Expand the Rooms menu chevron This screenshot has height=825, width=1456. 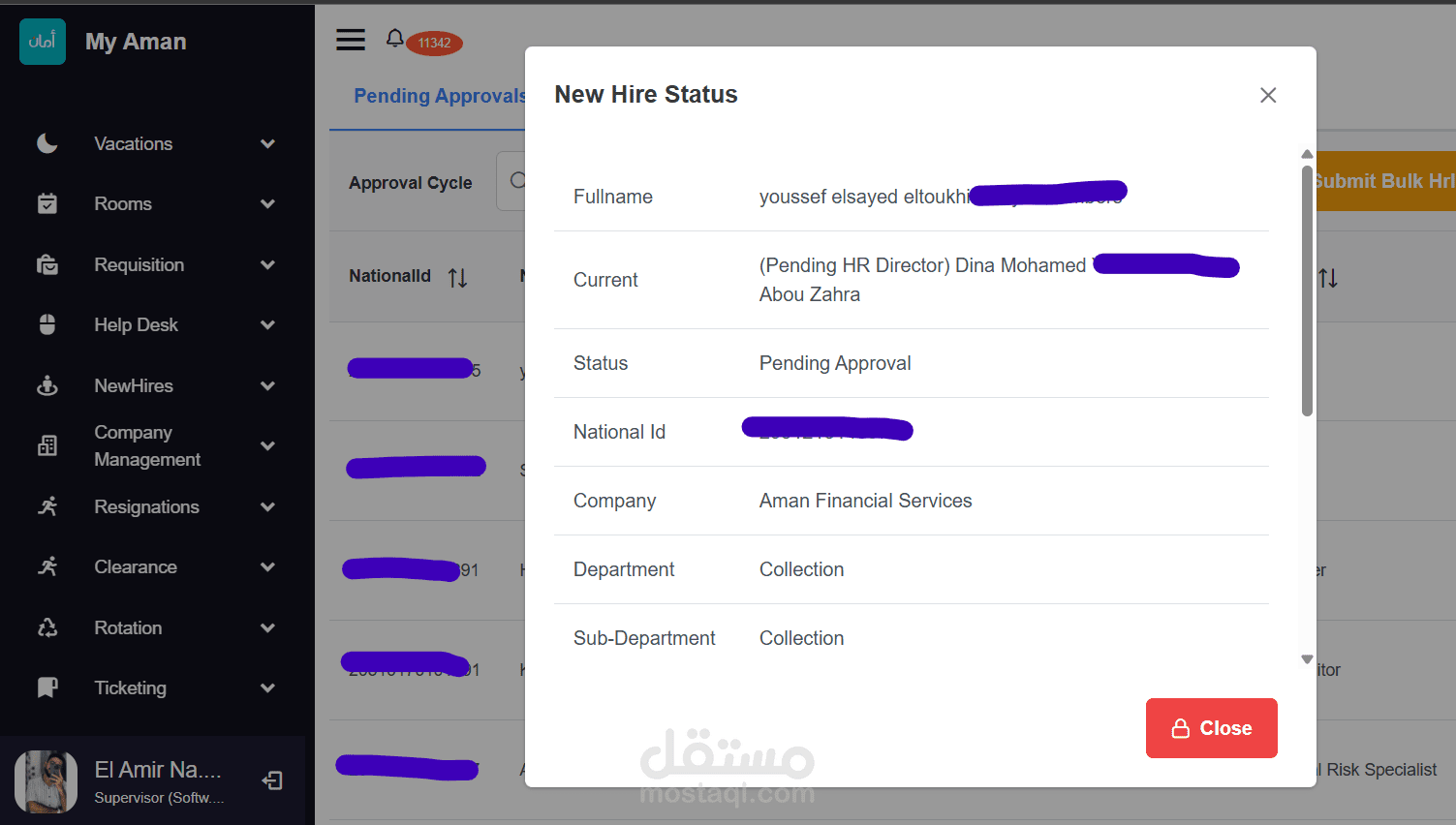pos(268,203)
